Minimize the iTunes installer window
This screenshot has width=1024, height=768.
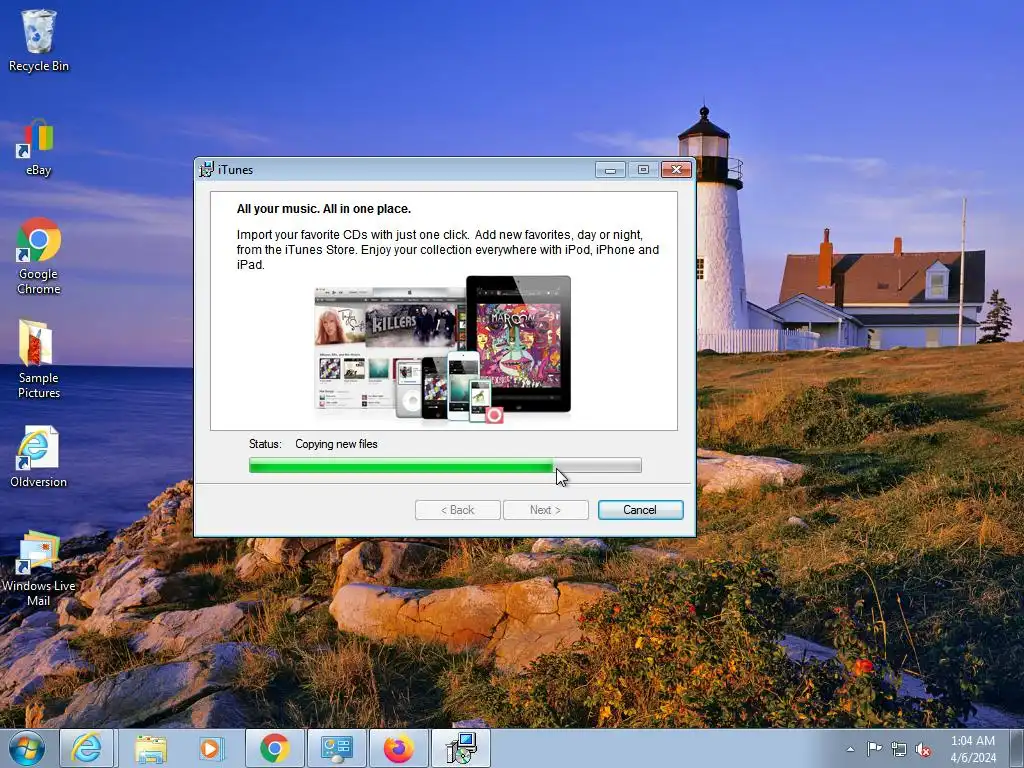[x=610, y=170]
